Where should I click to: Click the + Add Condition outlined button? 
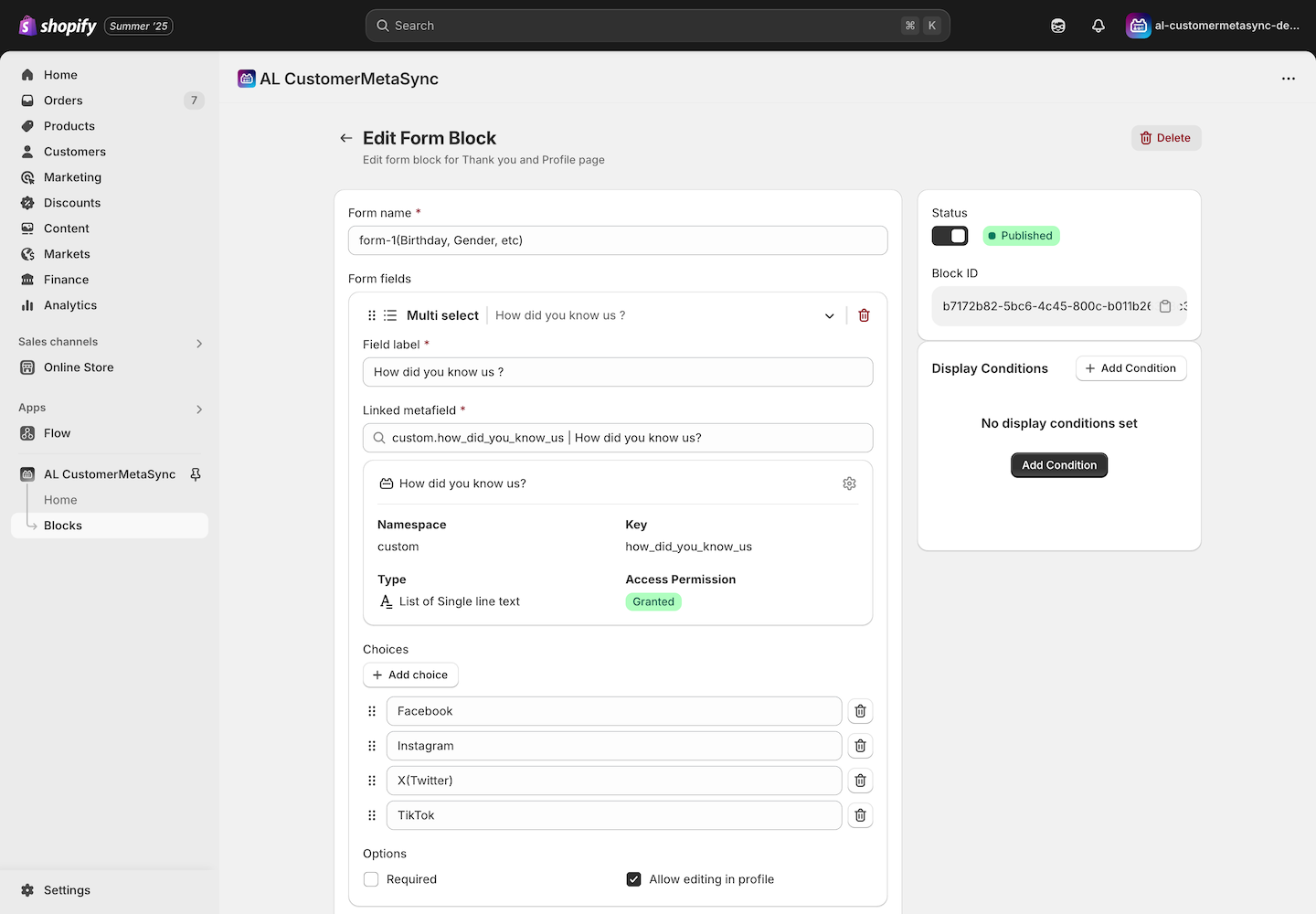click(x=1130, y=368)
